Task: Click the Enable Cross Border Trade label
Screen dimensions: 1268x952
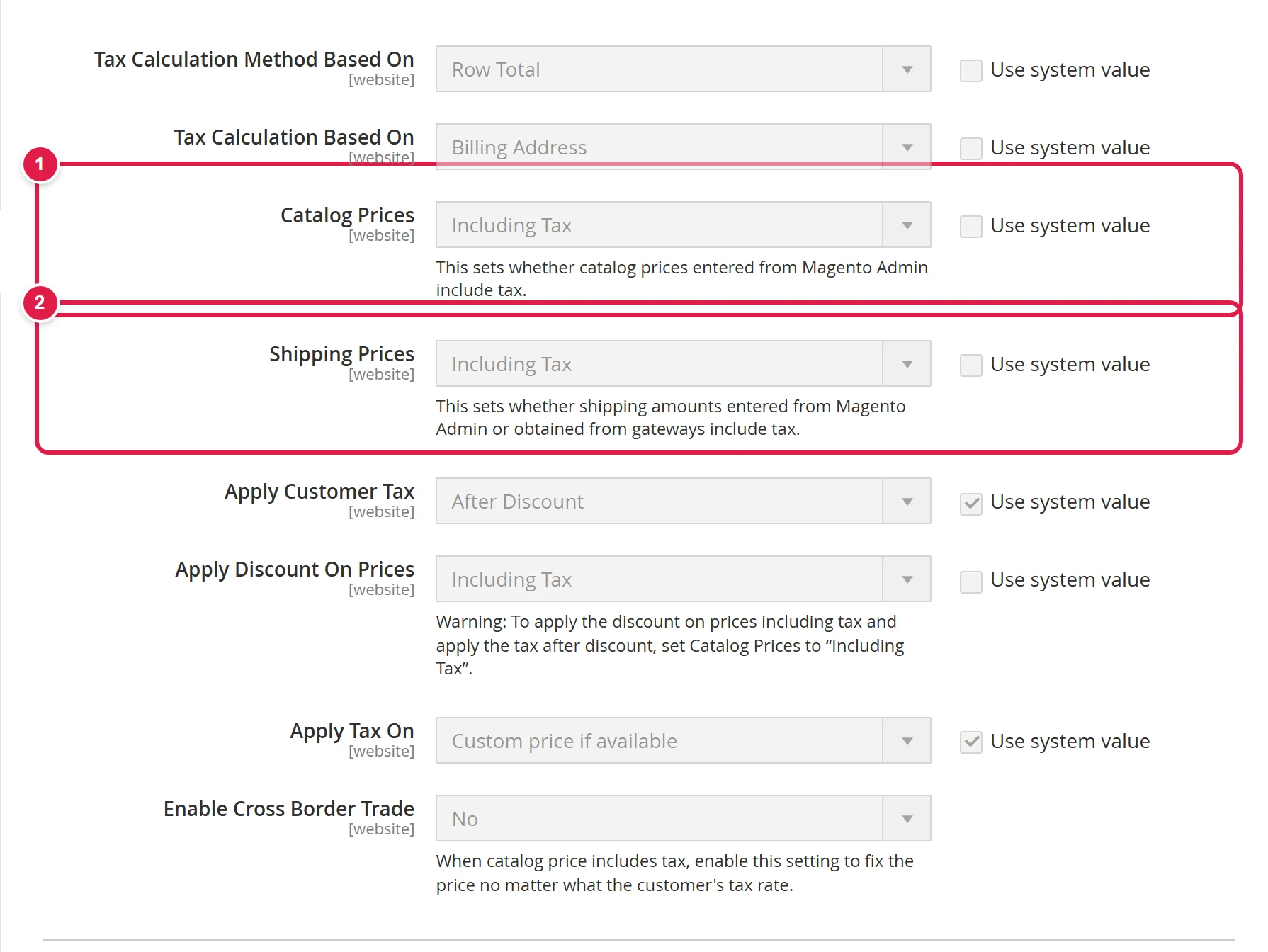Action: [289, 809]
